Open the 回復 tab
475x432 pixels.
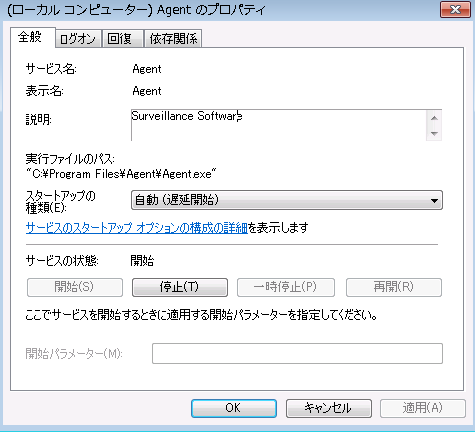click(123, 39)
